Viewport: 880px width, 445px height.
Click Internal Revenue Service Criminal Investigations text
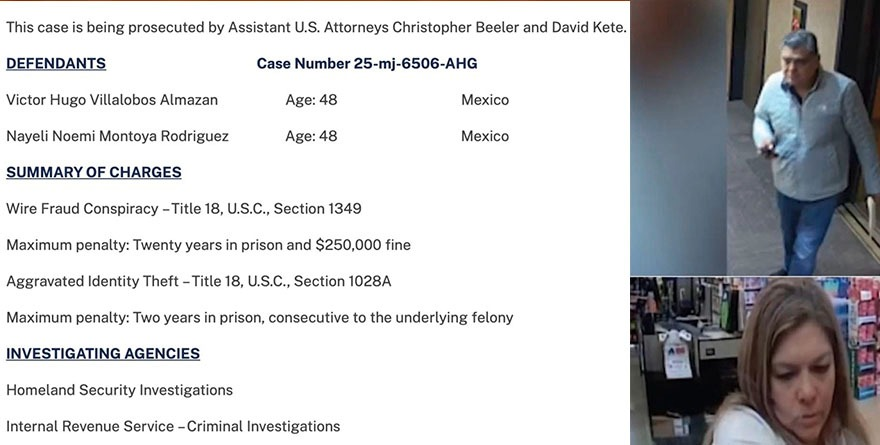pos(173,426)
